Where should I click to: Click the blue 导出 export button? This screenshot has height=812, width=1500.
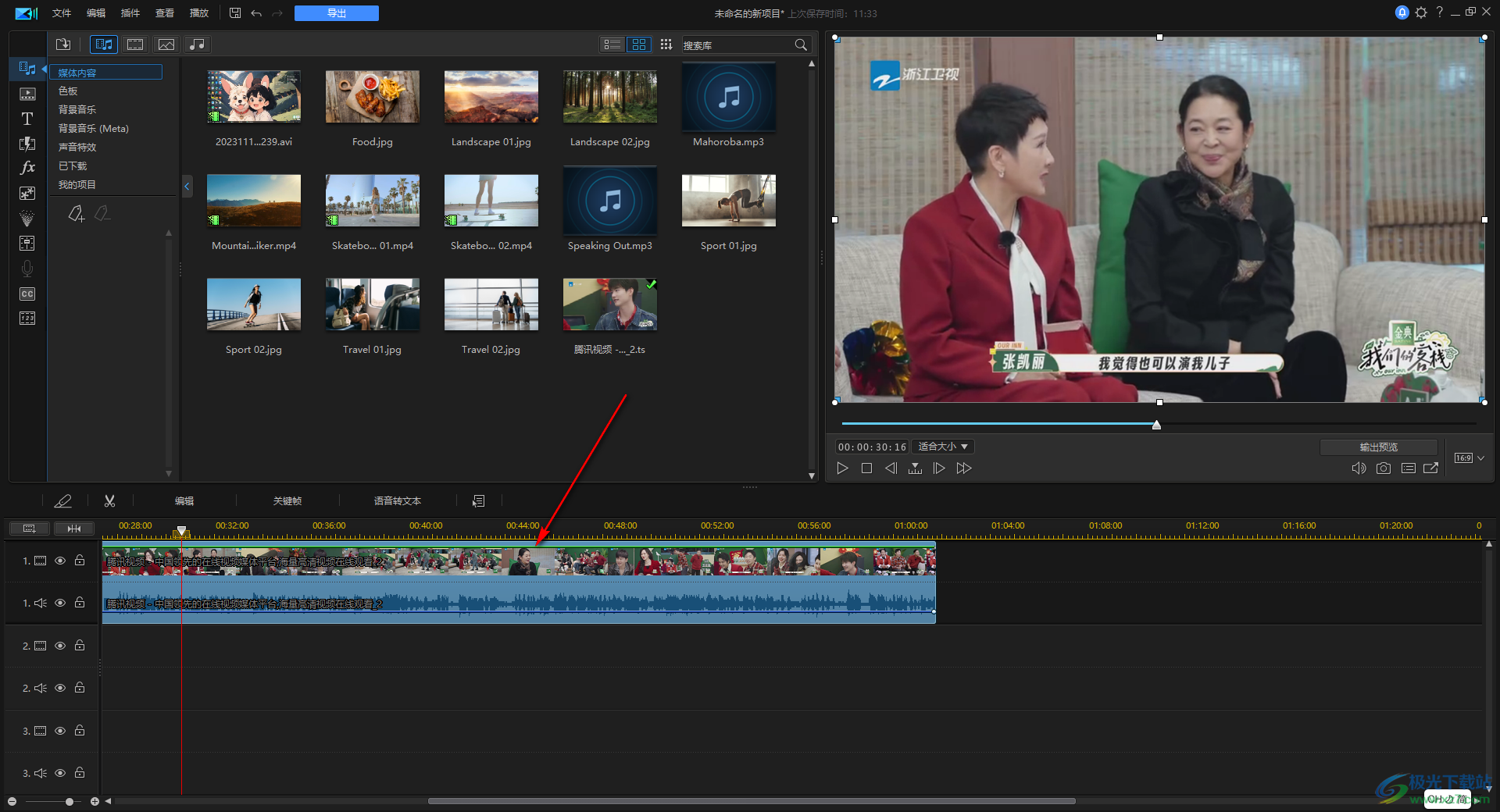pyautogui.click(x=337, y=13)
